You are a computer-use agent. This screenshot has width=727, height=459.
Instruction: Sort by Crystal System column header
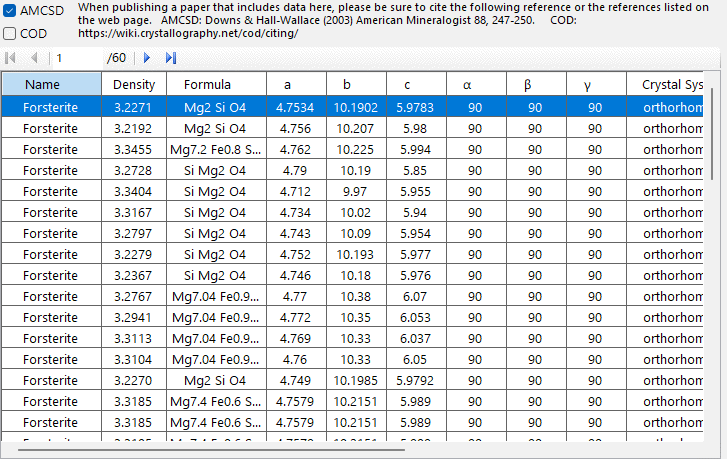665,84
